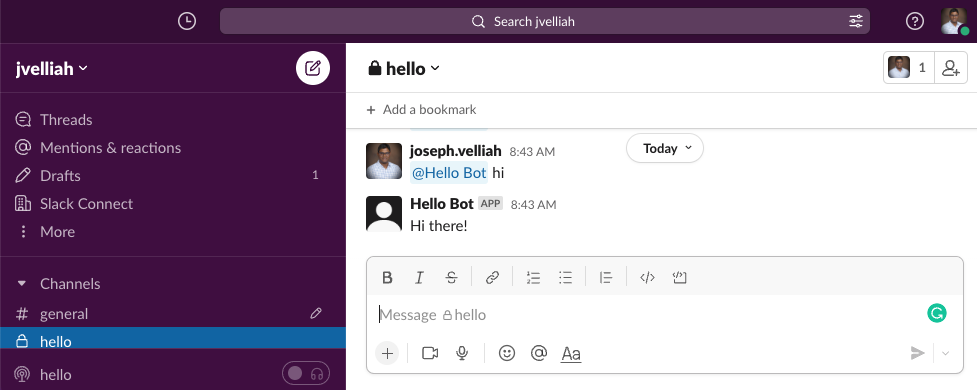Insert a bulleted list
Image resolution: width=977 pixels, height=390 pixels.
[x=566, y=278]
